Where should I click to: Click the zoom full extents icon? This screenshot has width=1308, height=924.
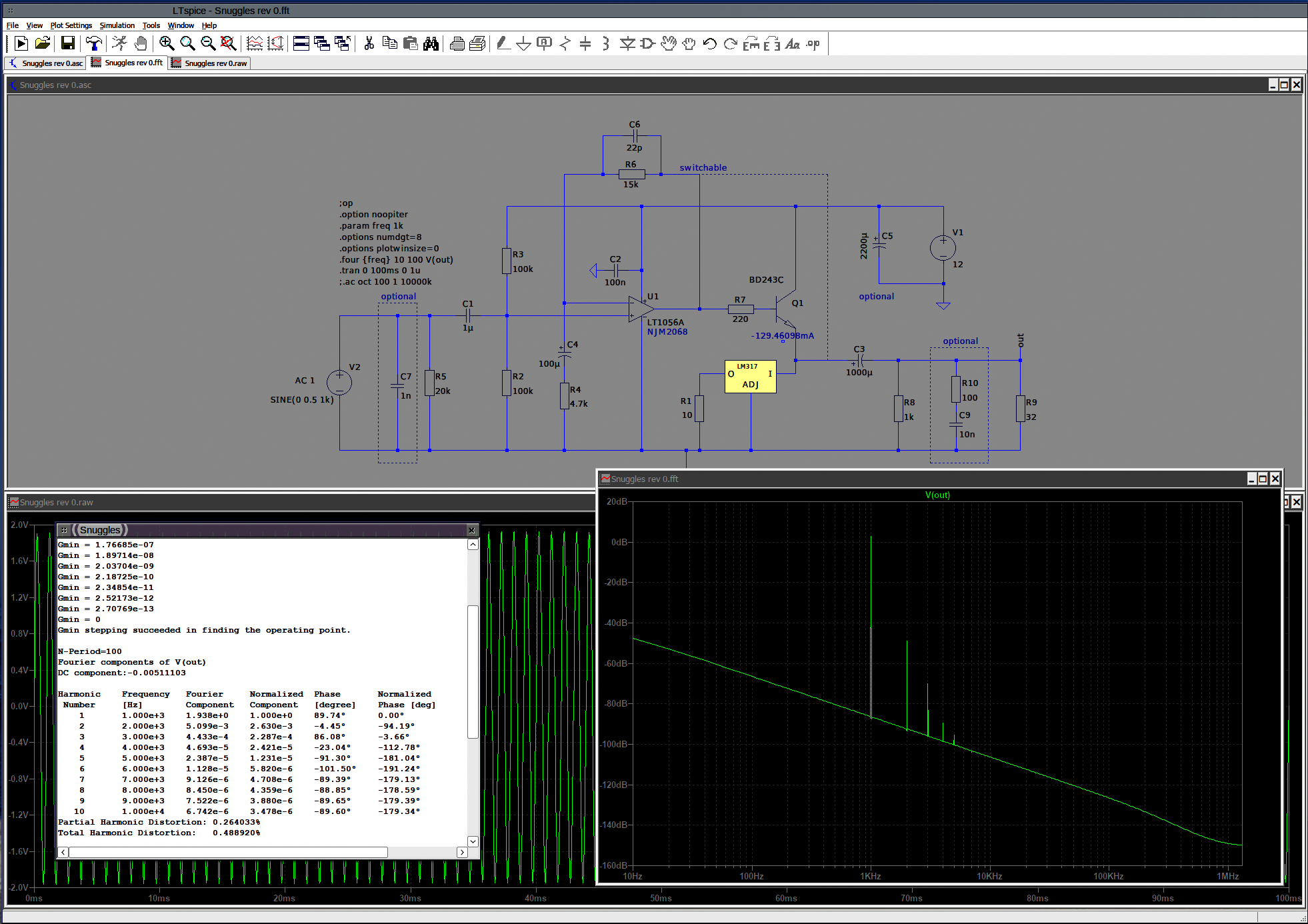pyautogui.click(x=228, y=44)
